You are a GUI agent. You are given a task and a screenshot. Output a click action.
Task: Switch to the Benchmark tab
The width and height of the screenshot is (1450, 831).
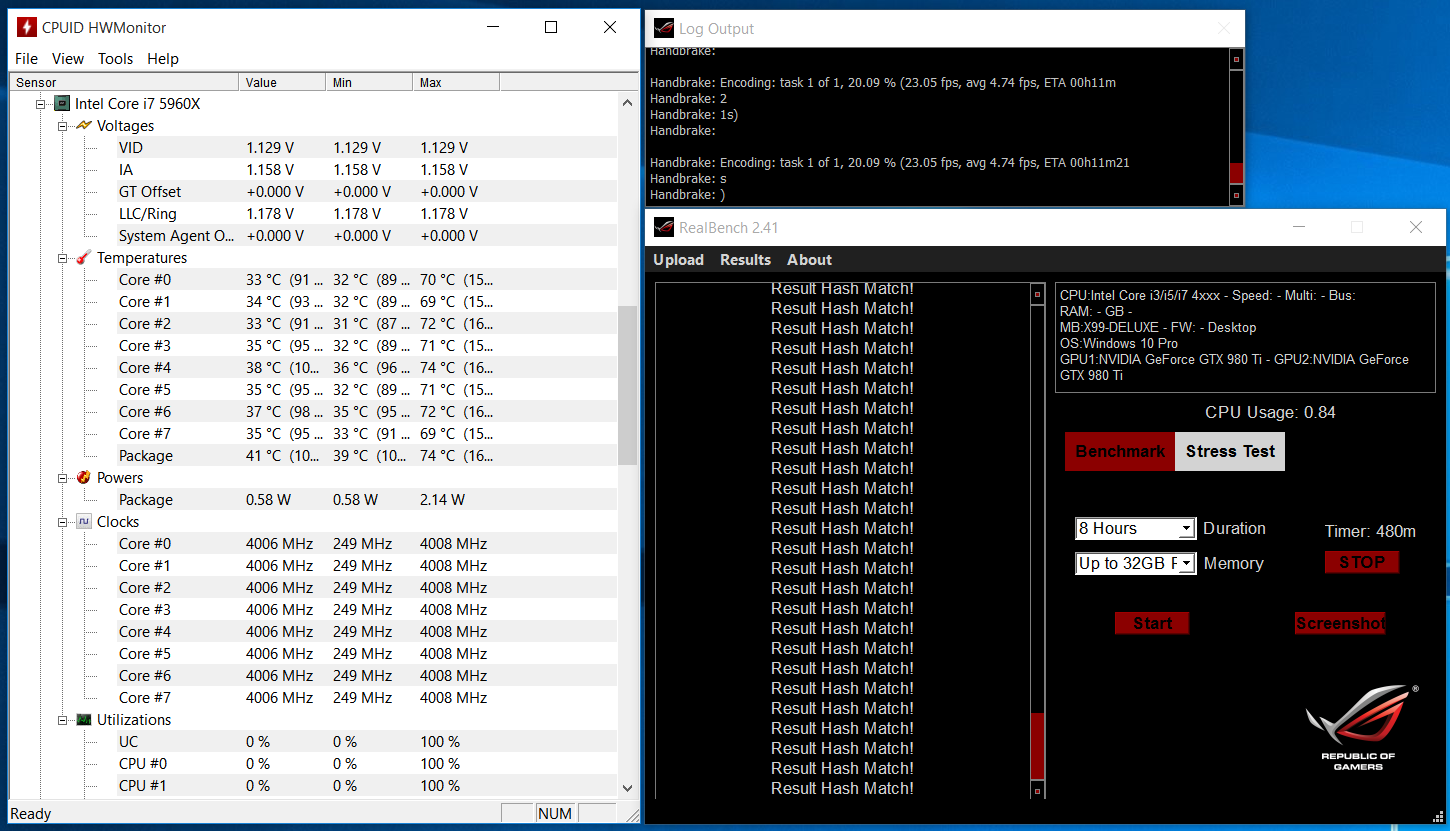[1119, 452]
